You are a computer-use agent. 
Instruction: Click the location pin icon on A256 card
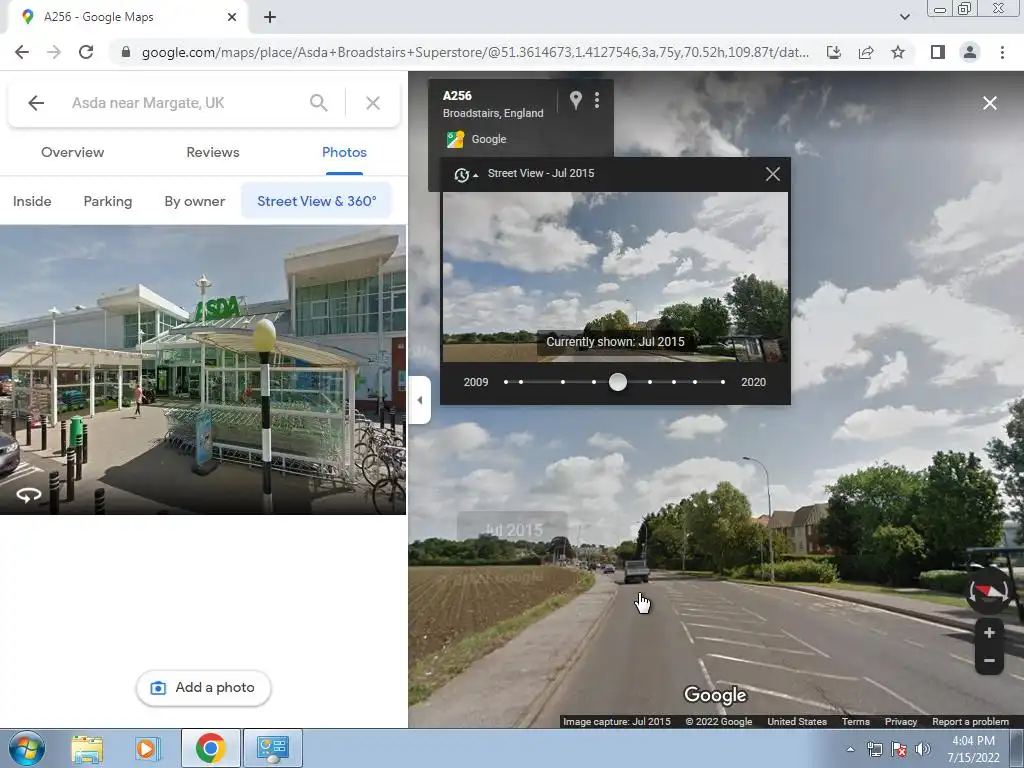pyautogui.click(x=575, y=100)
